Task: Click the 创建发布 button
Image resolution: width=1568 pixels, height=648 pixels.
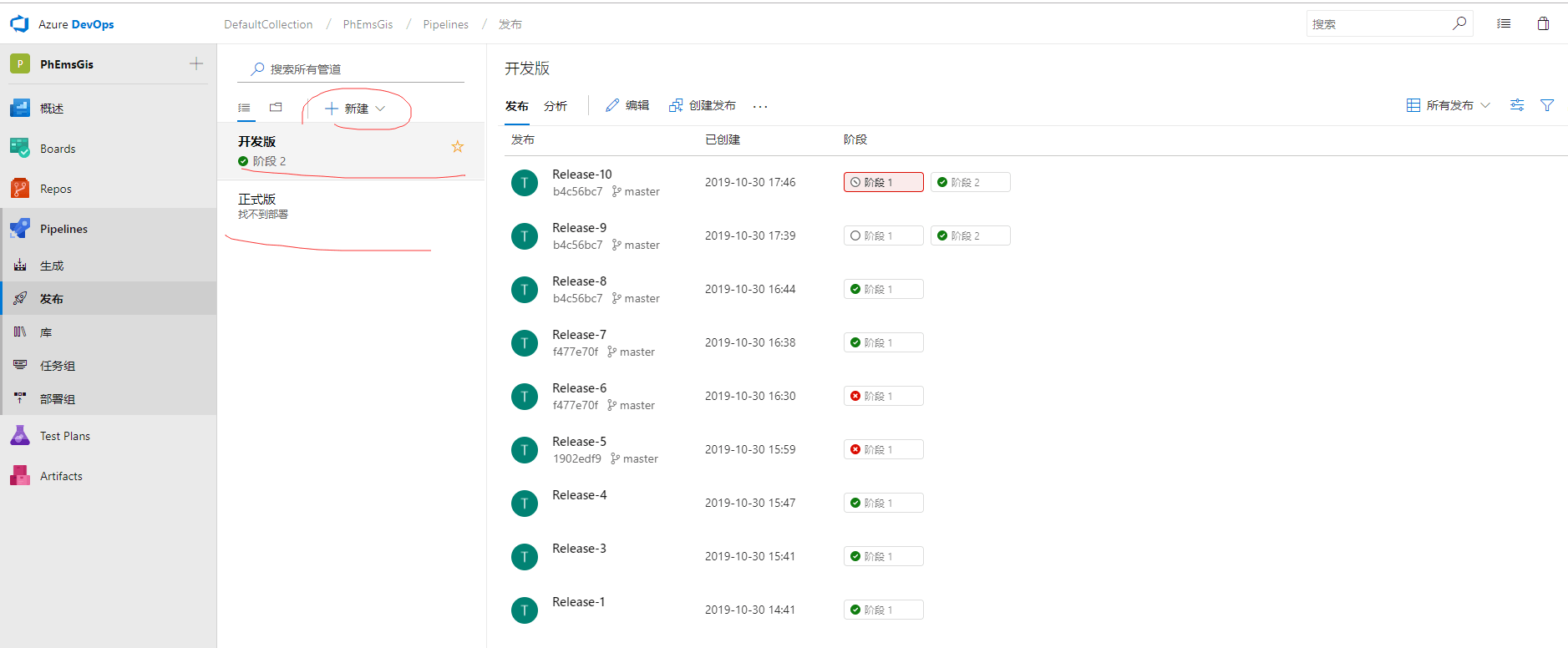Action: tap(703, 105)
